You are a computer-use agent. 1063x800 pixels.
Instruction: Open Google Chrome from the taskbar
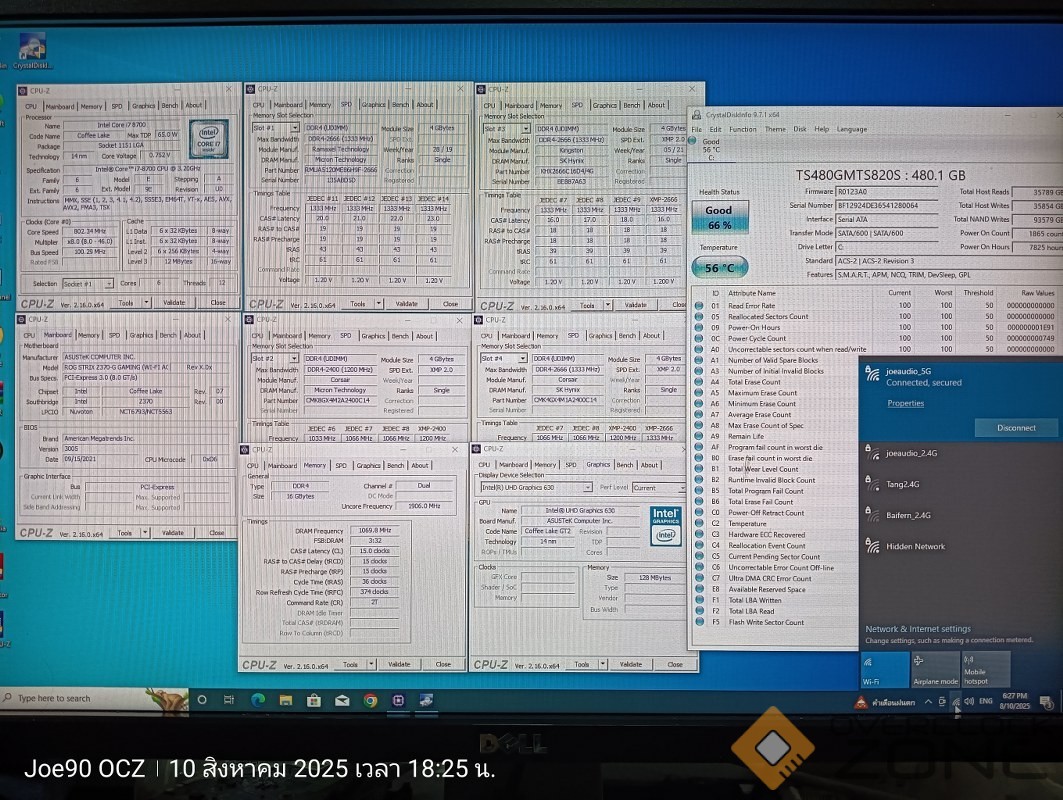[370, 700]
